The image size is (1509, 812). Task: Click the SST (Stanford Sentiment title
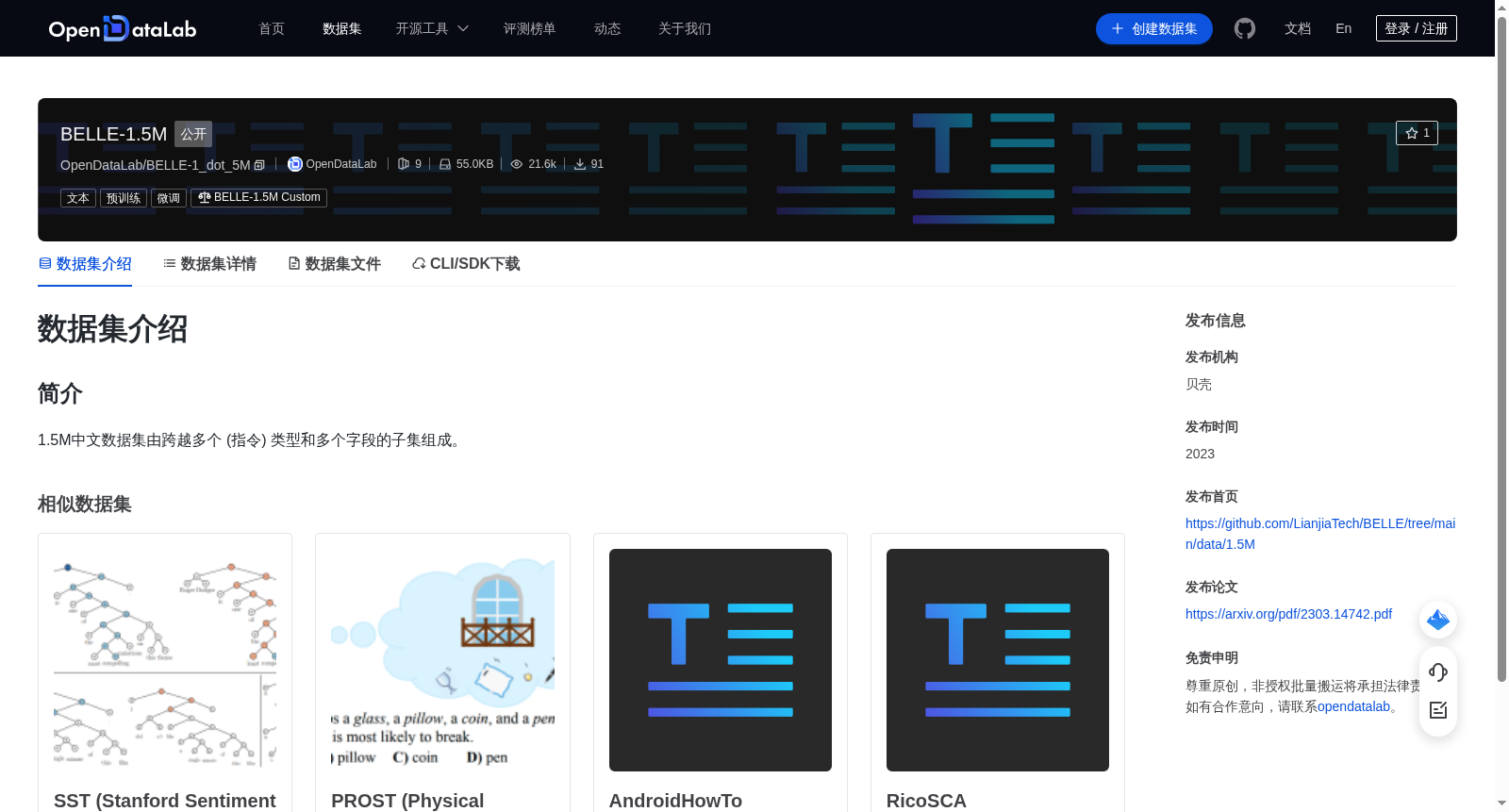165,801
